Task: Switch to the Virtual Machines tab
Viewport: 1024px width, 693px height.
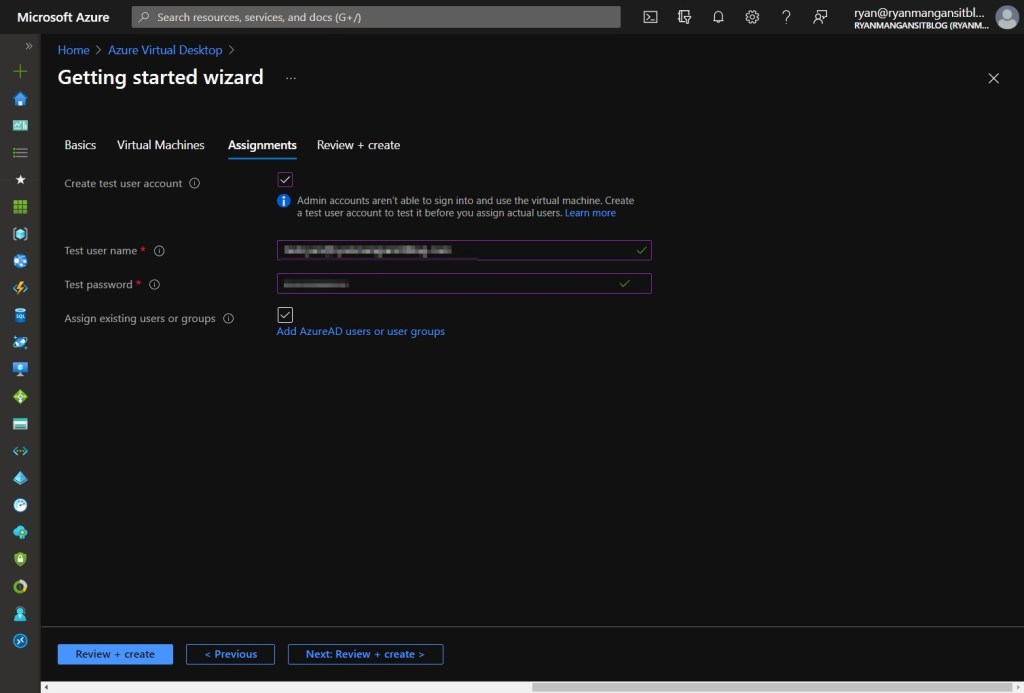Action: [161, 145]
